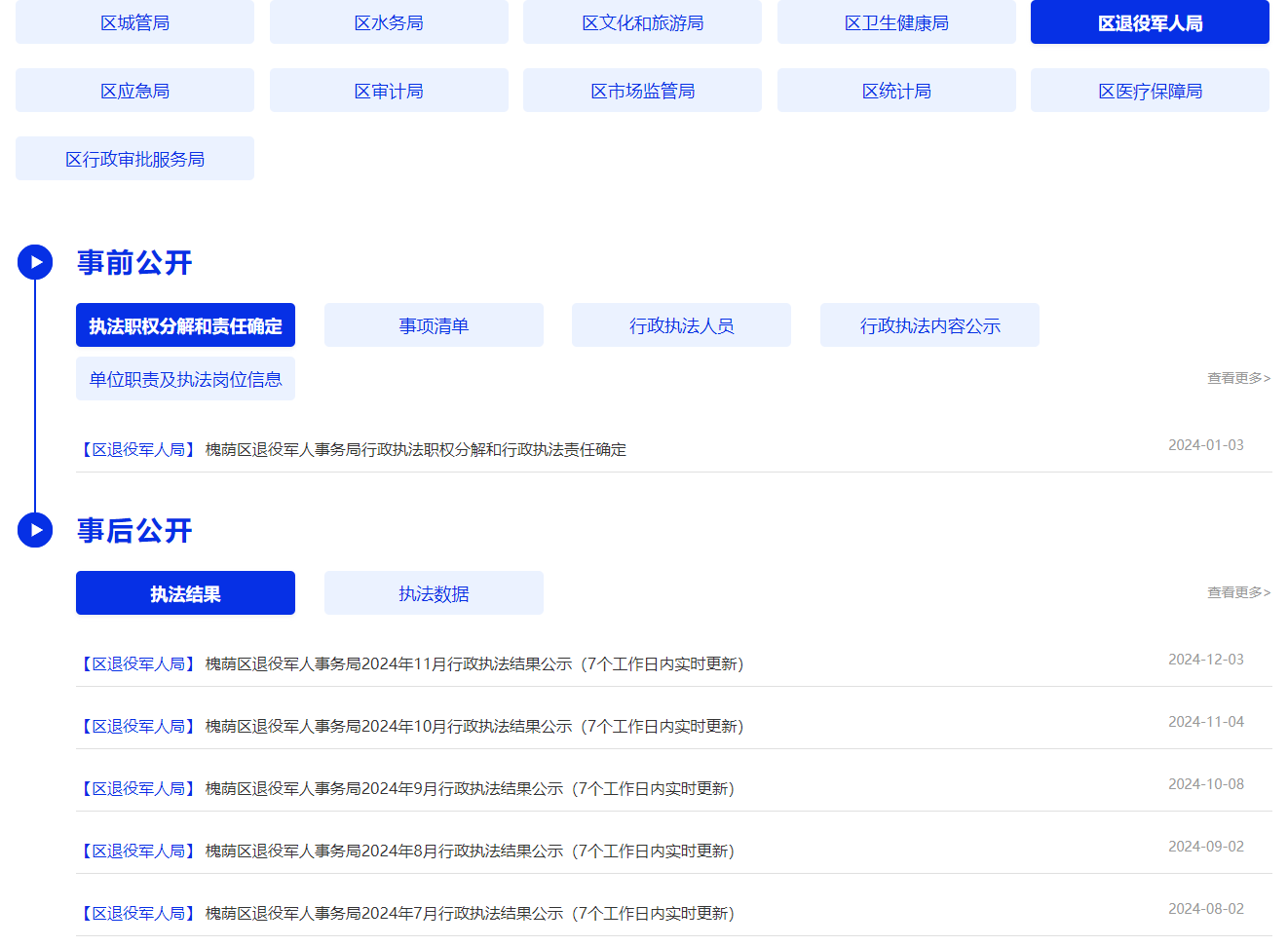This screenshot has width=1288, height=946.
Task: Select 单位职责及执法岗位信息 category
Action: tap(185, 379)
